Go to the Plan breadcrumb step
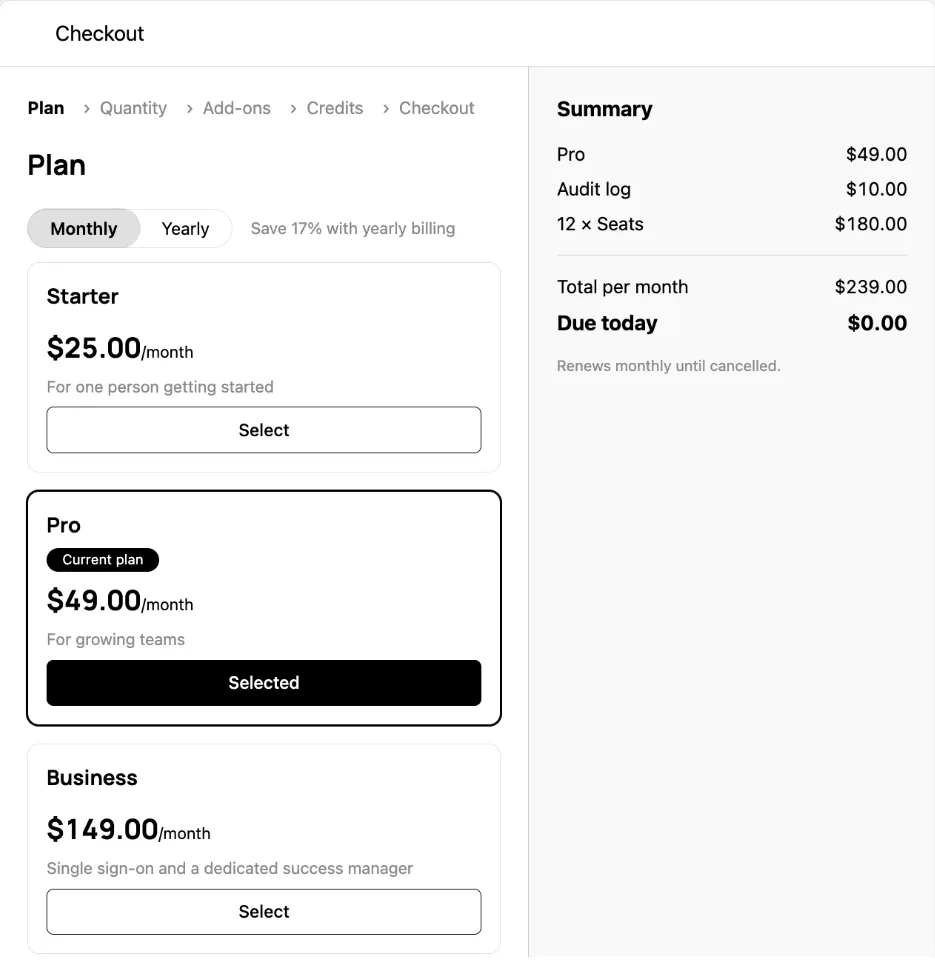 46,108
